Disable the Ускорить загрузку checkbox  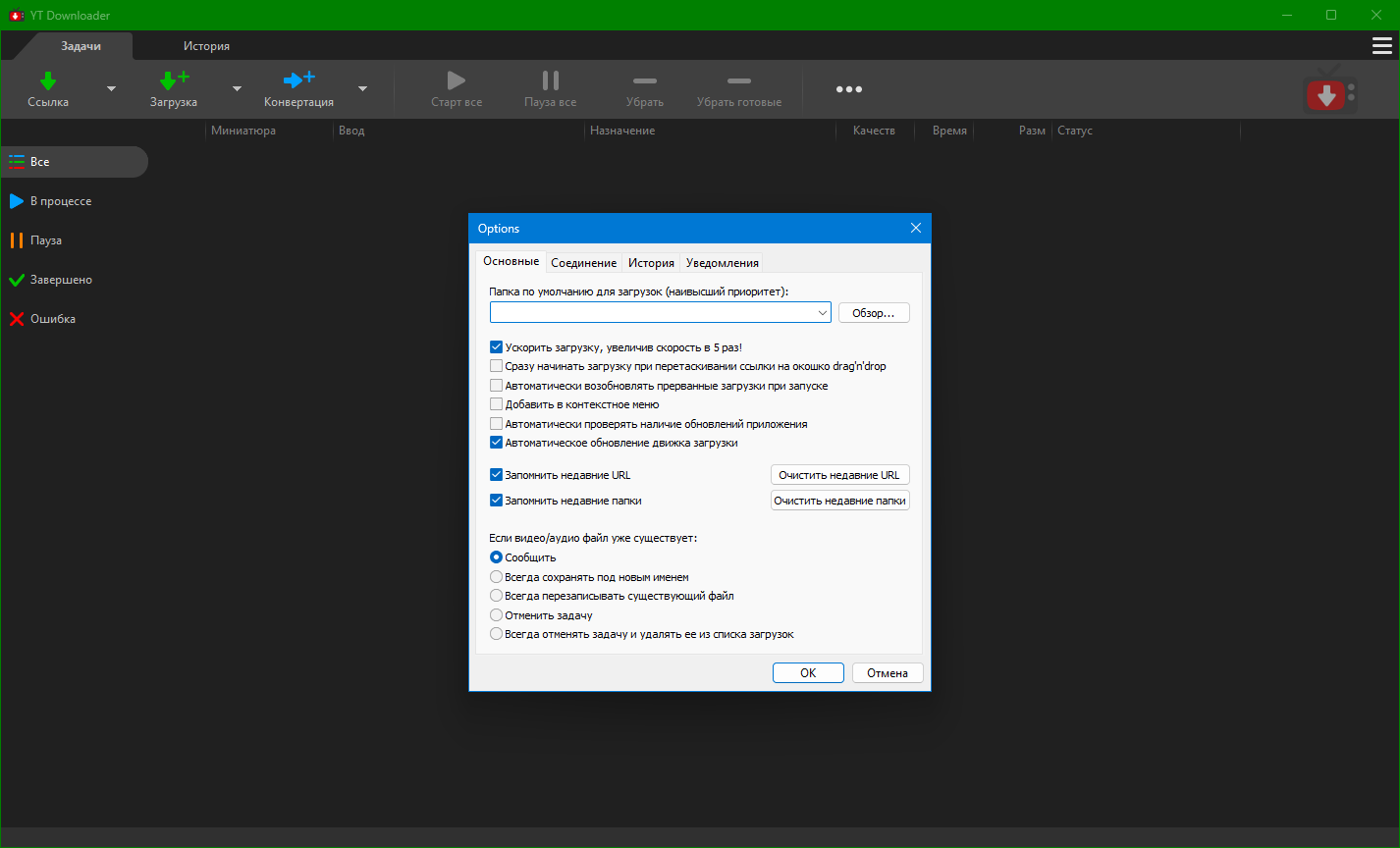[x=497, y=347]
